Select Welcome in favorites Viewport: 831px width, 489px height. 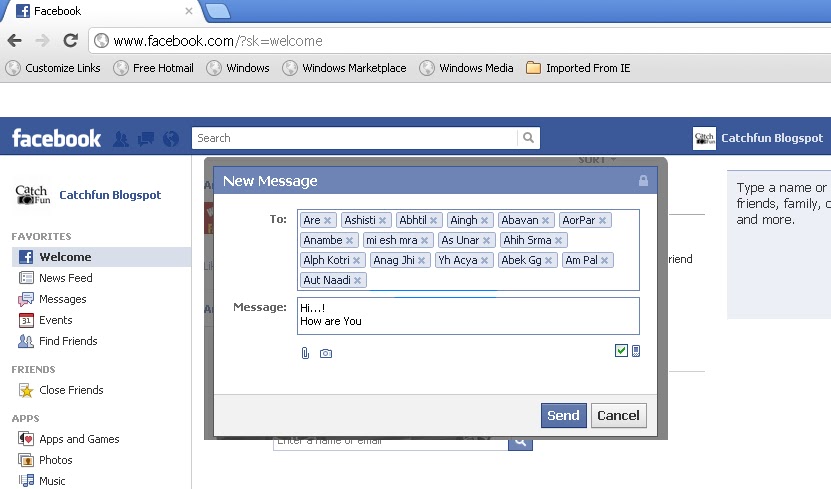click(x=101, y=257)
